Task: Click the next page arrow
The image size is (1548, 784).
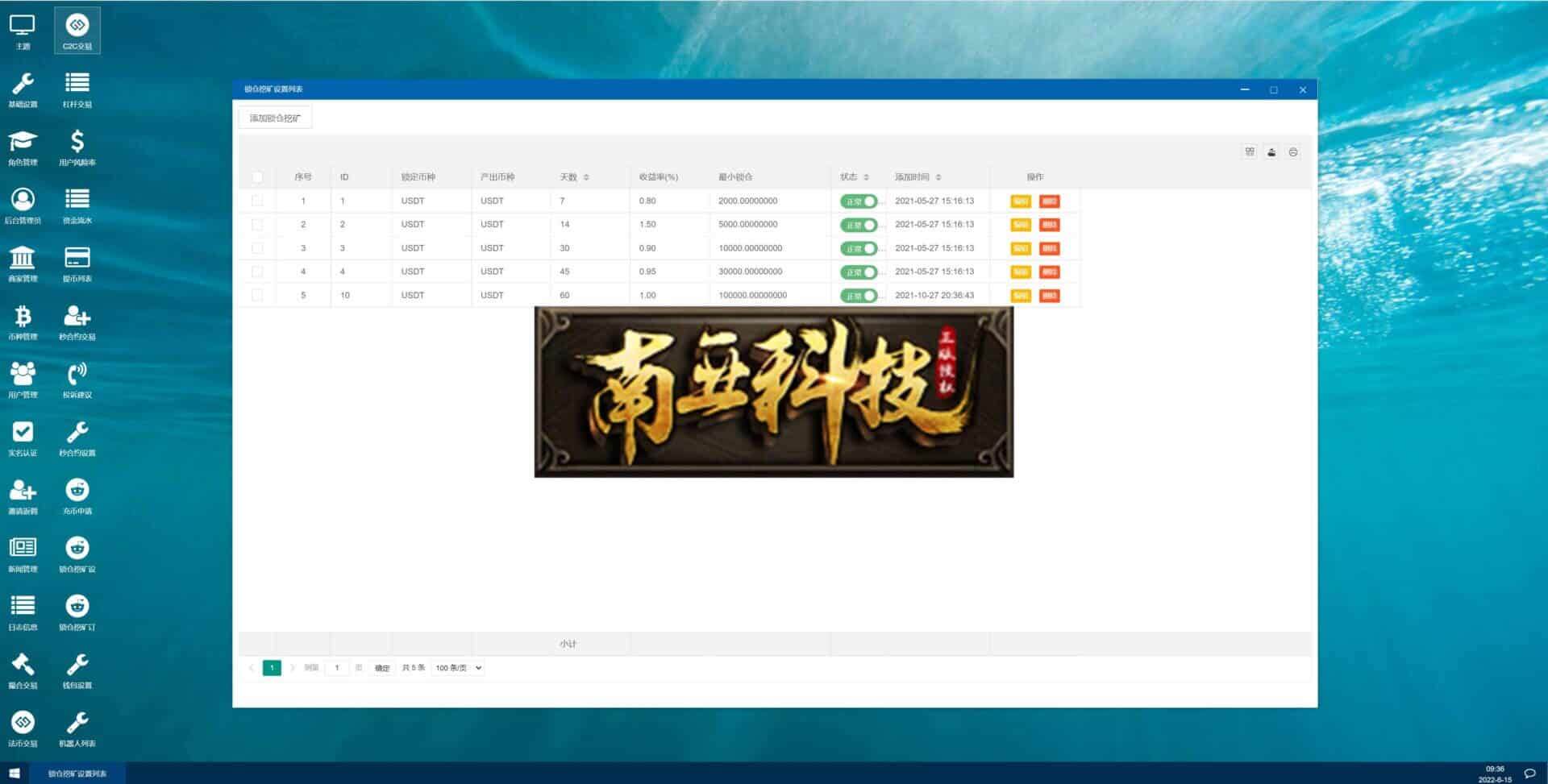Action: coord(292,668)
